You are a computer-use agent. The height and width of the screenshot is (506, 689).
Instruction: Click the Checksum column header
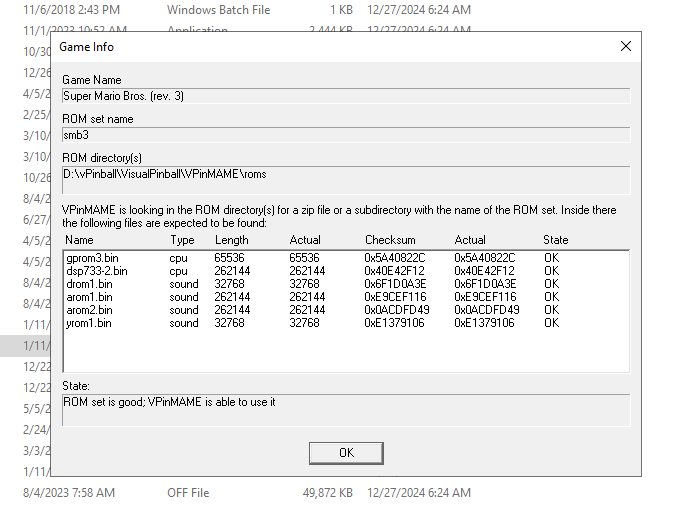coord(390,240)
